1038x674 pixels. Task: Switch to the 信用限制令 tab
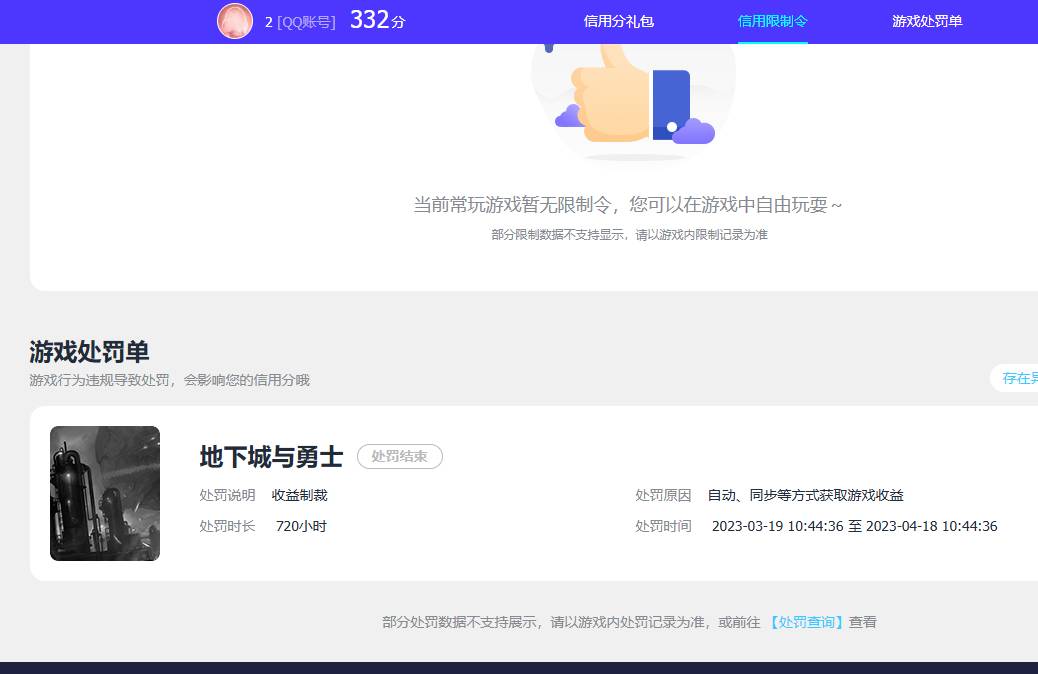(x=772, y=21)
